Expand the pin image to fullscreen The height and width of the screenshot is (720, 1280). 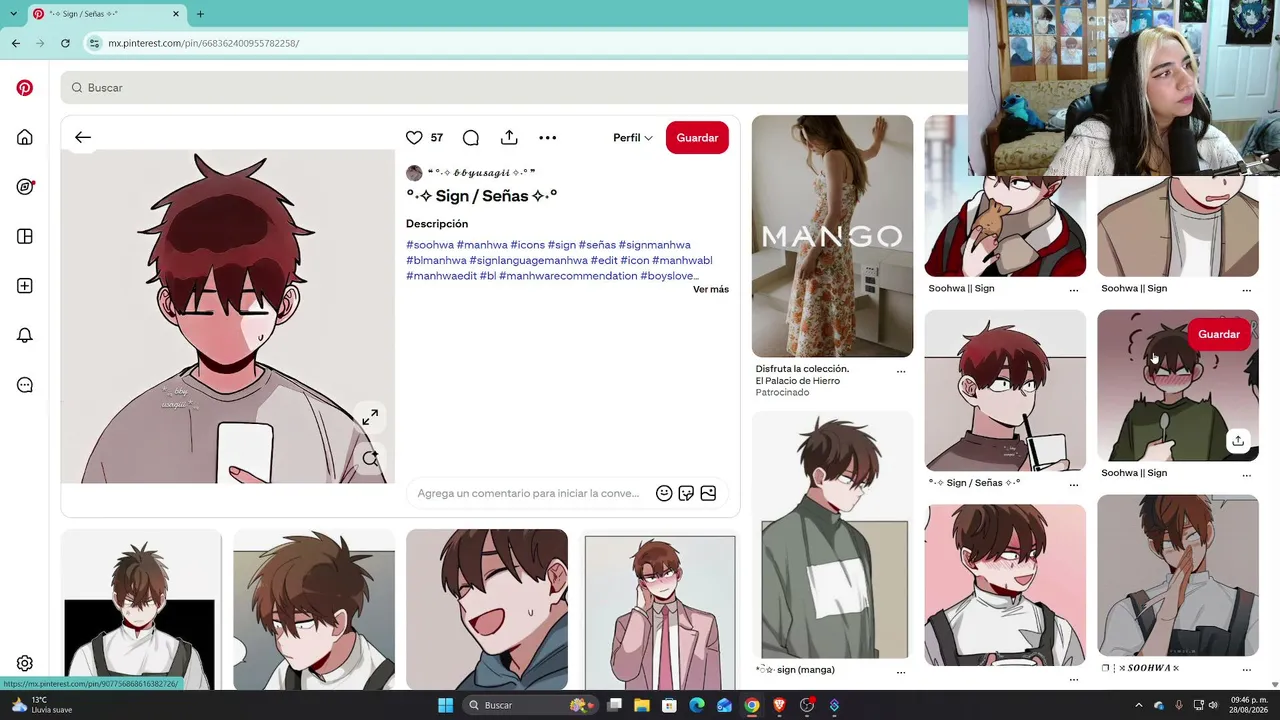370,417
